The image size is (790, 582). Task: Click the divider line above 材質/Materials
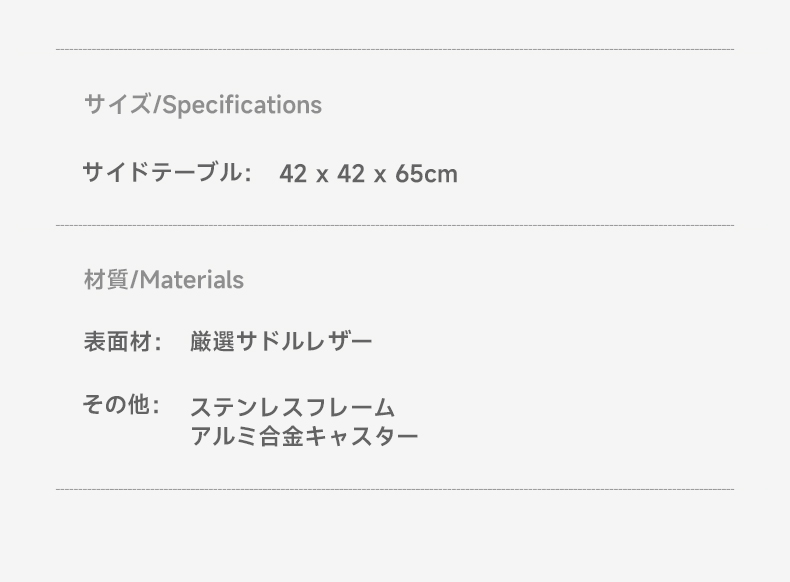[395, 225]
